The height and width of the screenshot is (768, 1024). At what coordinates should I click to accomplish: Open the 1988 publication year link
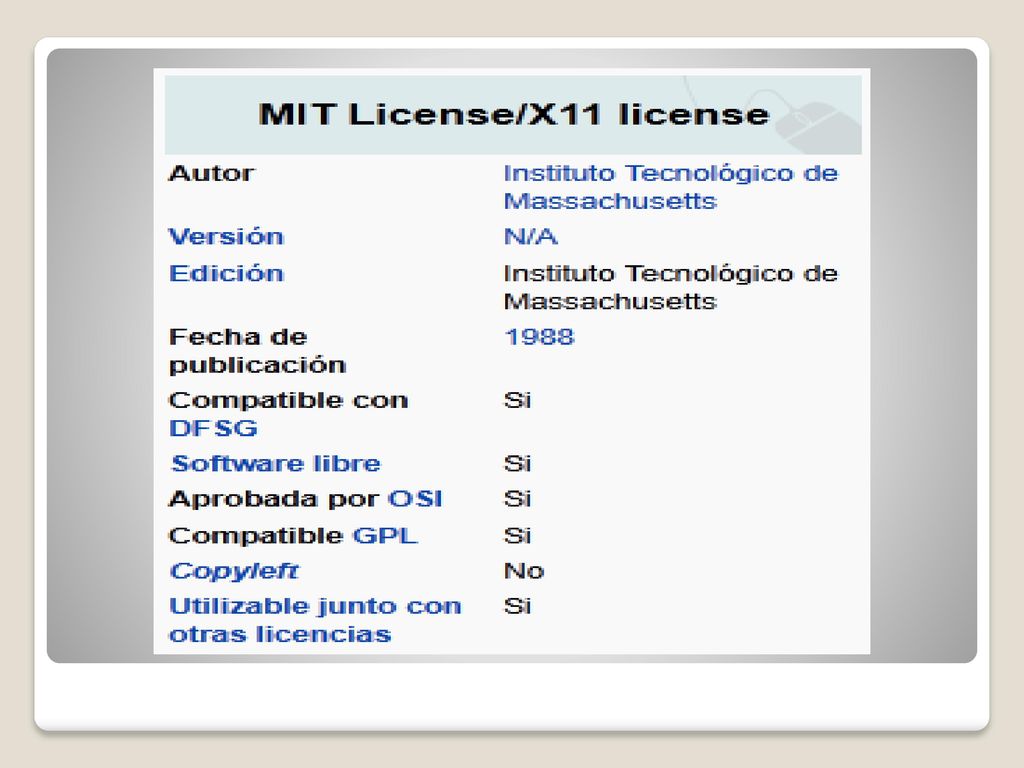point(539,336)
